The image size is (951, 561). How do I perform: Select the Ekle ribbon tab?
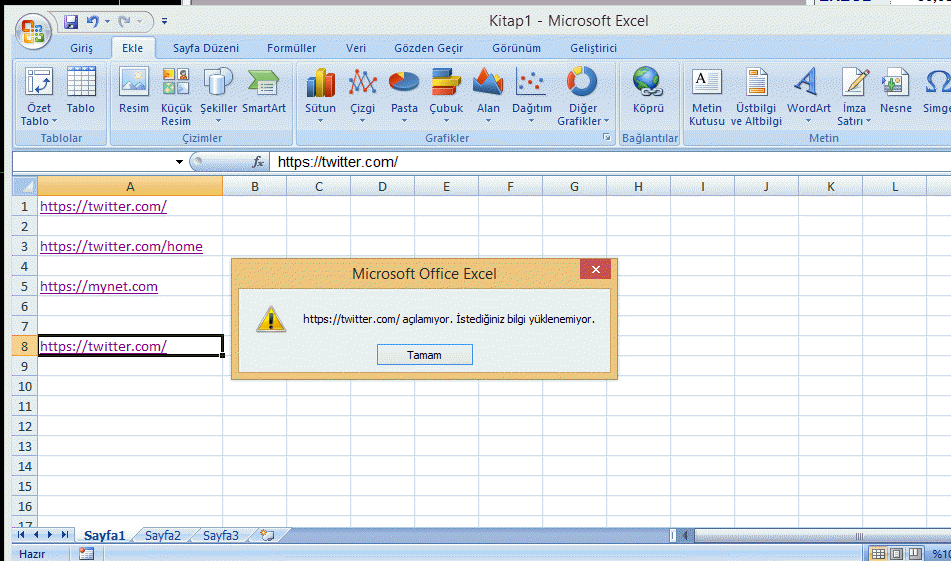coord(132,48)
